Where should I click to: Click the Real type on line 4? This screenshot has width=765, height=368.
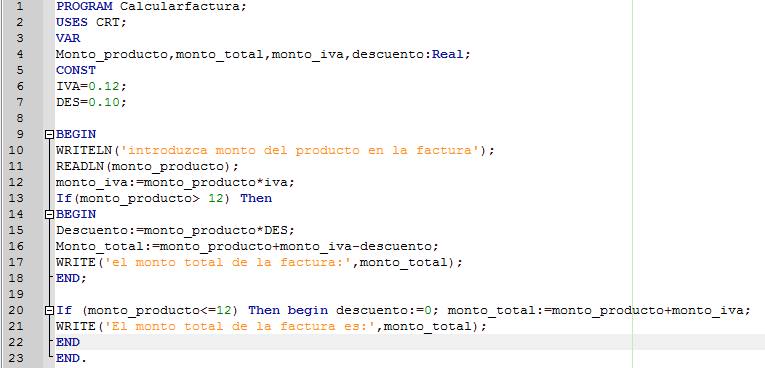click(x=447, y=55)
